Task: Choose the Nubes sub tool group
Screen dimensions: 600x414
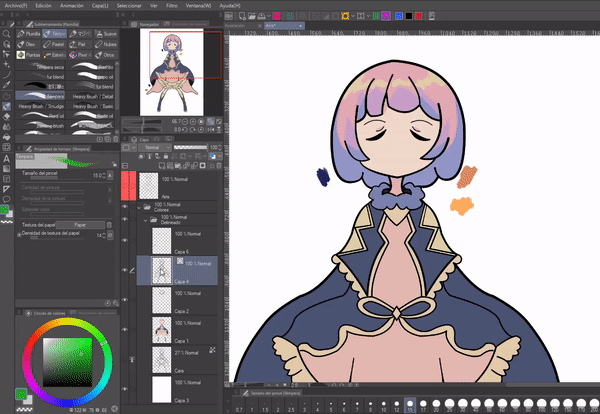Action: tap(106, 44)
